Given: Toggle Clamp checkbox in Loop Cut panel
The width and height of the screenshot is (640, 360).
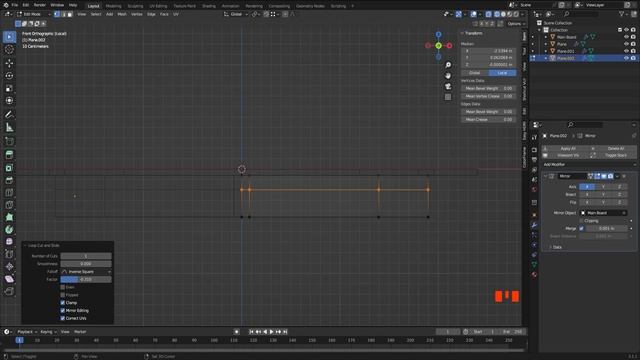Looking at the screenshot, I should click(x=62, y=303).
